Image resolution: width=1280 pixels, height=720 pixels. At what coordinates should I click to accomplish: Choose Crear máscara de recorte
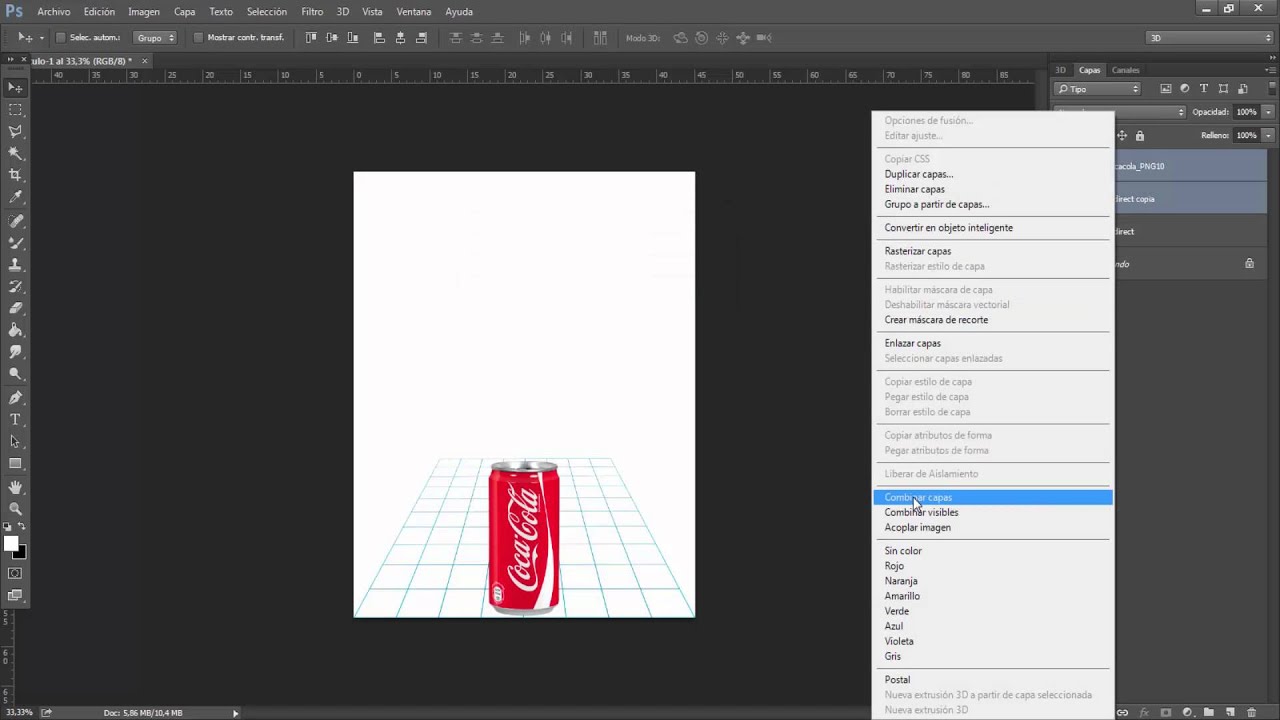992,320
